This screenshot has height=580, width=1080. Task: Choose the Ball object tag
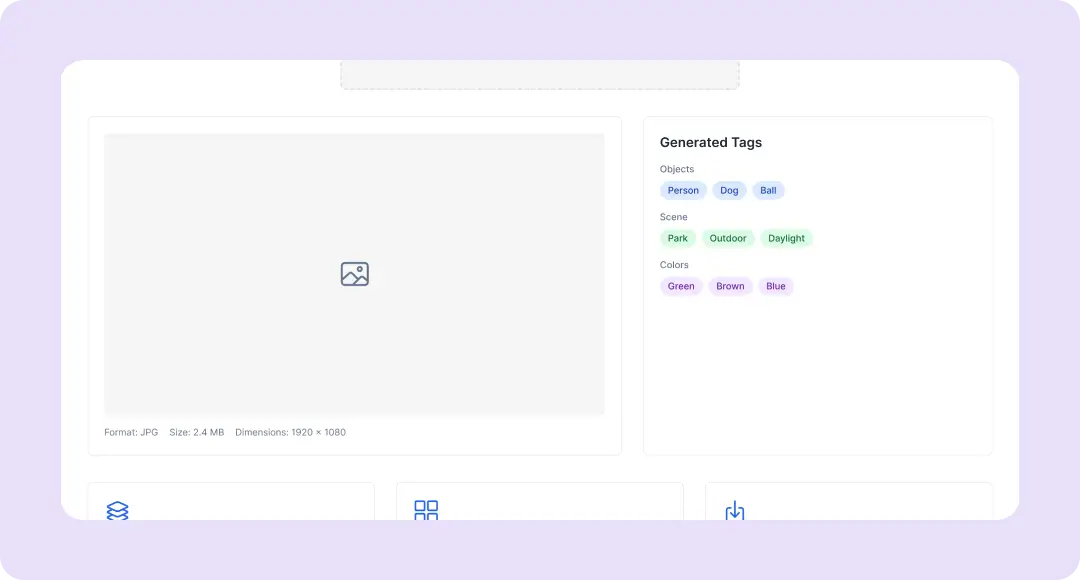(x=768, y=190)
